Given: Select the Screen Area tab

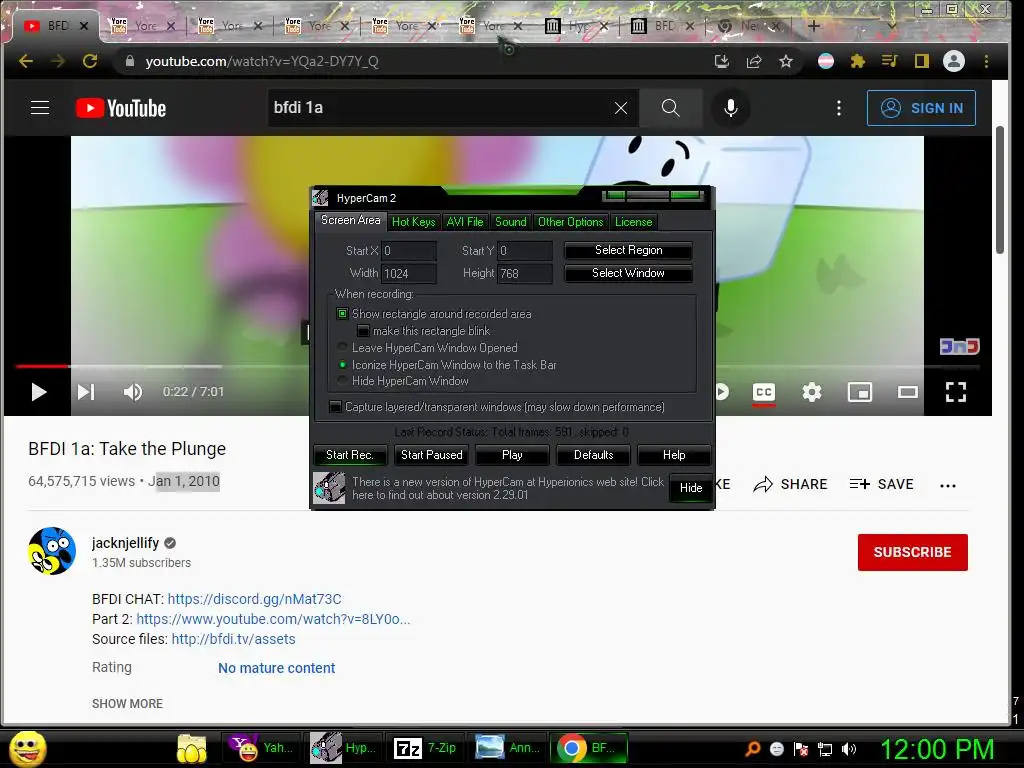Looking at the screenshot, I should (351, 221).
